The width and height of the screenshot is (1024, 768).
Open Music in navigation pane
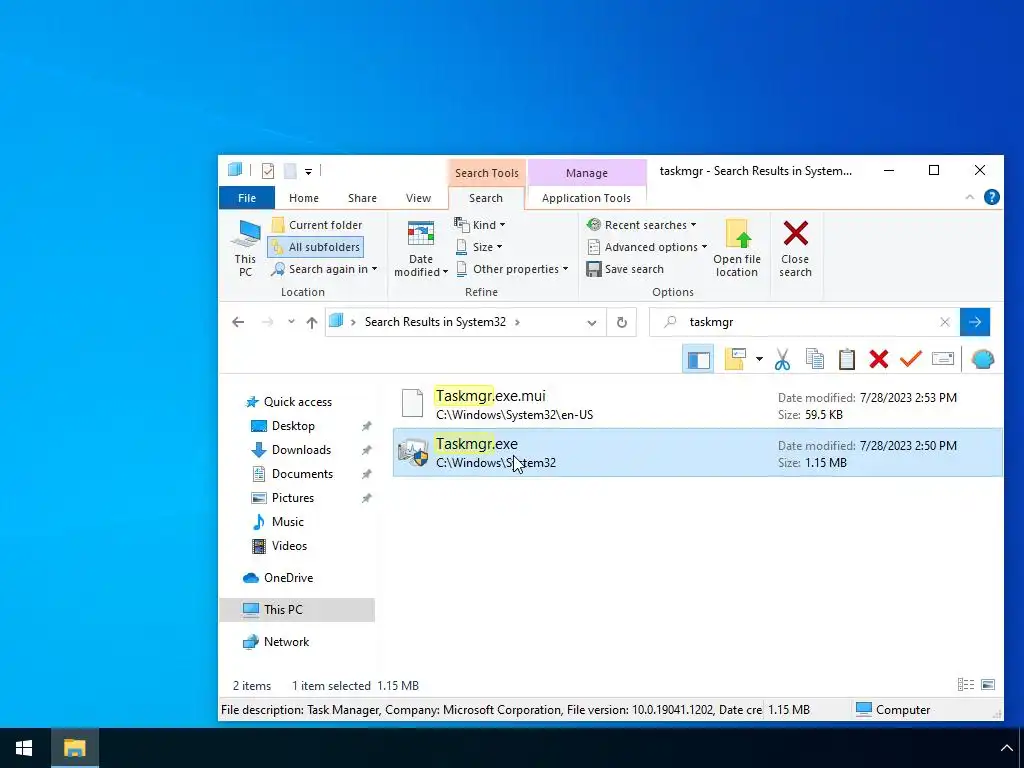278,522
